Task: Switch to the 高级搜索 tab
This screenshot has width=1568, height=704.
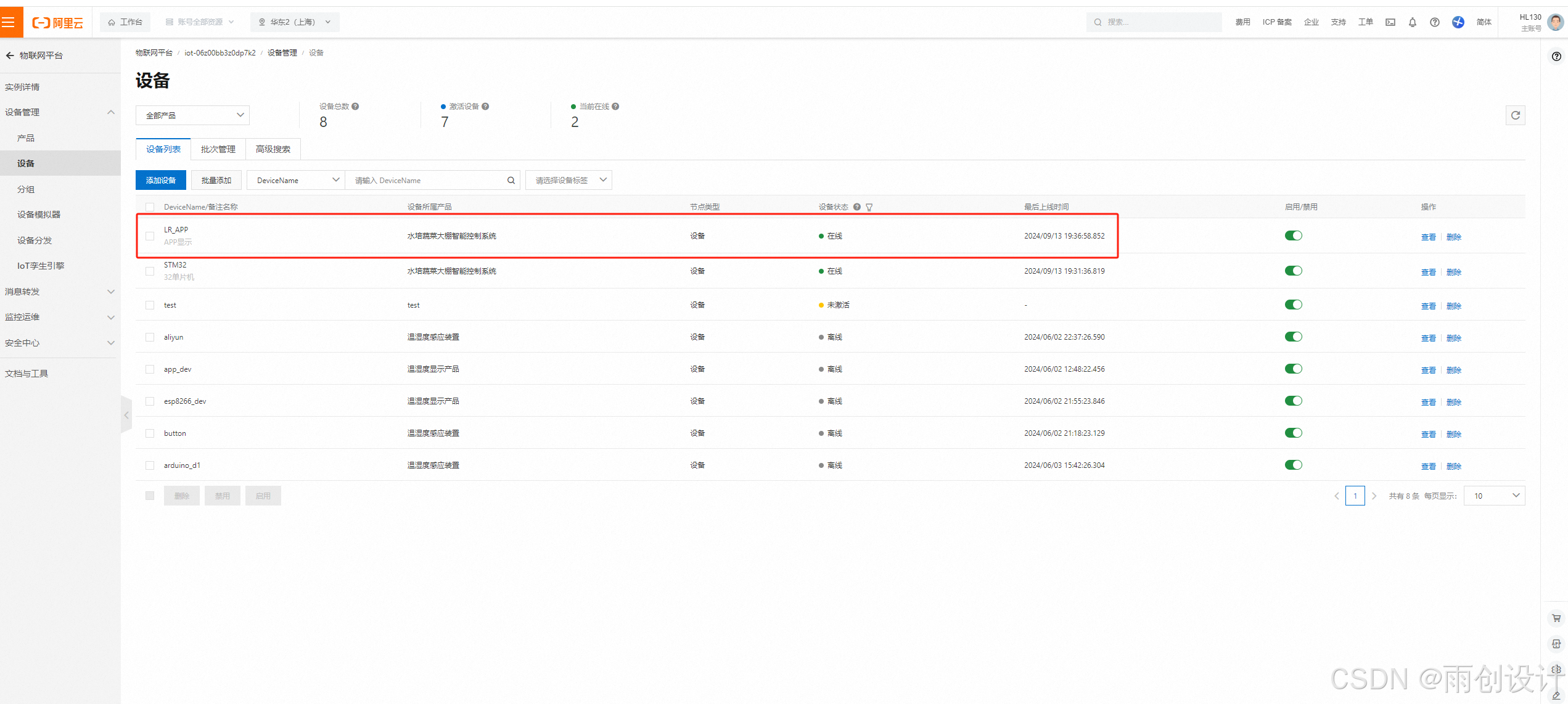Action: (273, 149)
